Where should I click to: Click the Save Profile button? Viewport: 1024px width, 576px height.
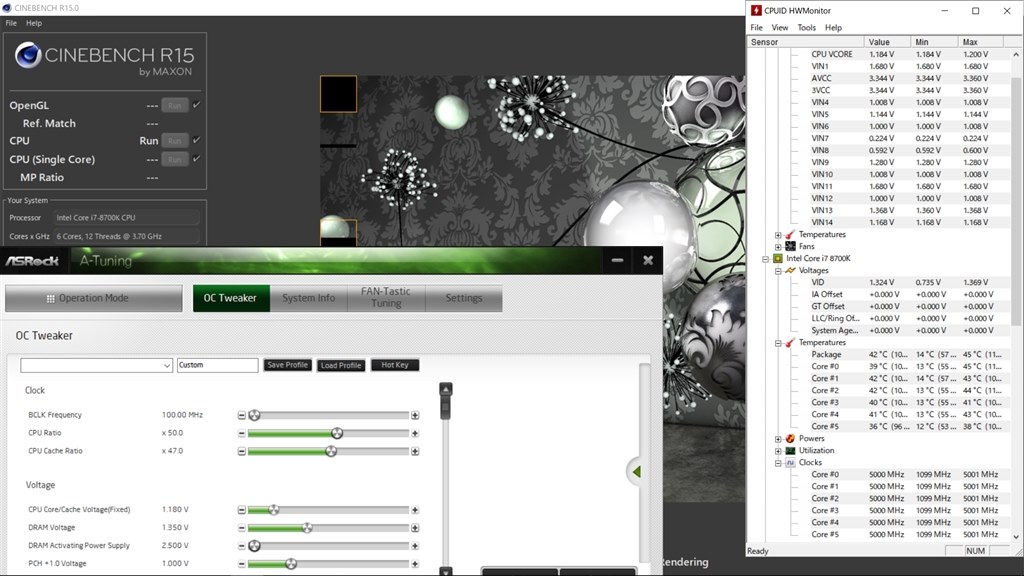click(287, 365)
